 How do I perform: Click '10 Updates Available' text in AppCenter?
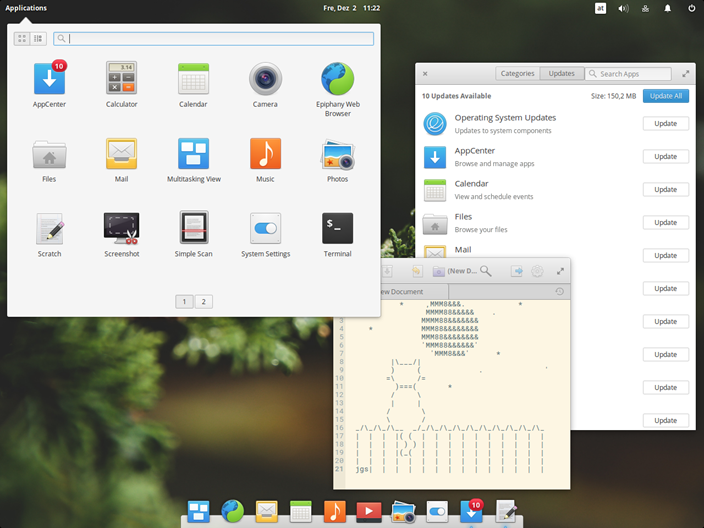(456, 96)
